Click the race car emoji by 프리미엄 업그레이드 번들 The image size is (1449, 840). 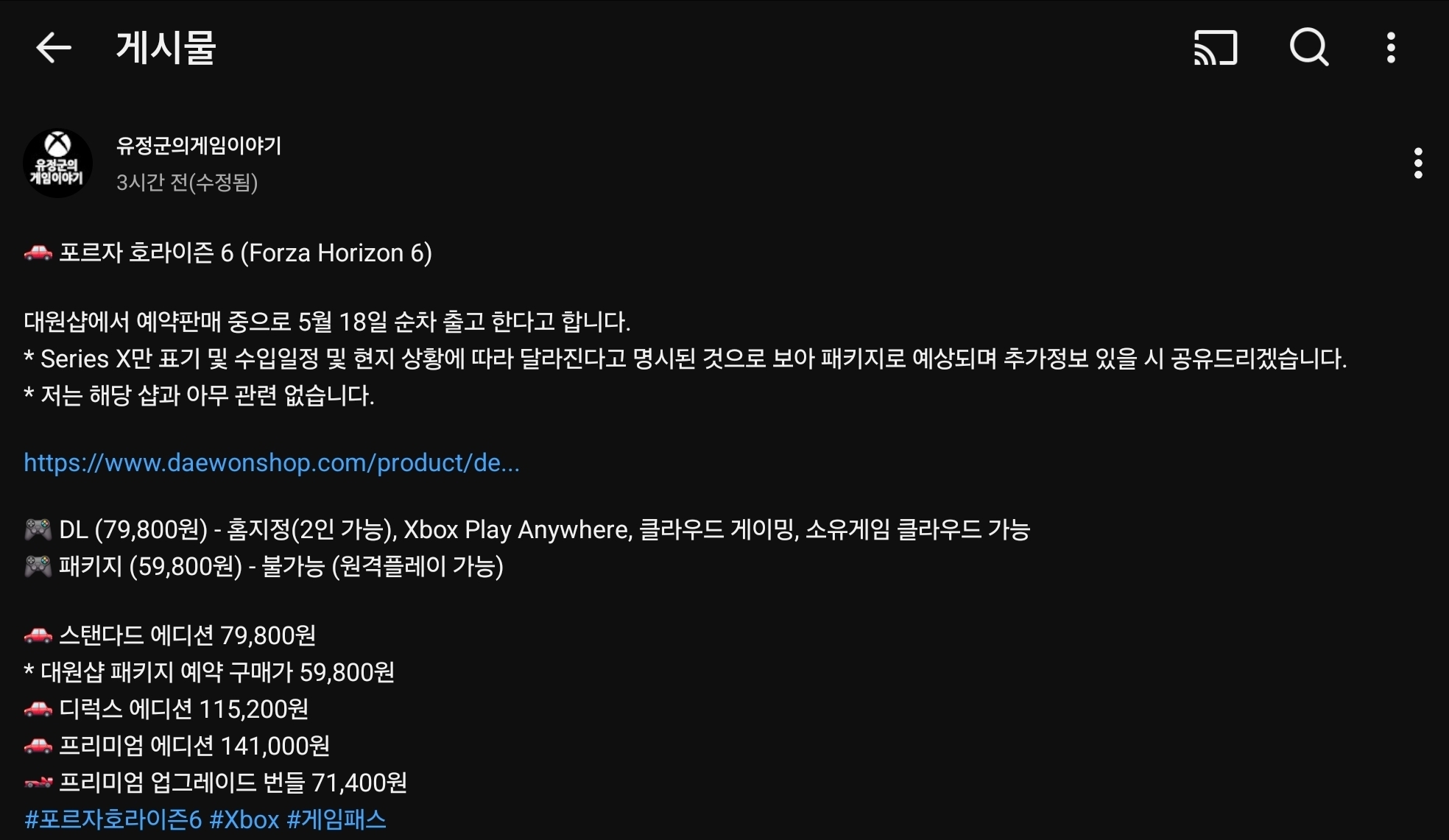tap(38, 783)
